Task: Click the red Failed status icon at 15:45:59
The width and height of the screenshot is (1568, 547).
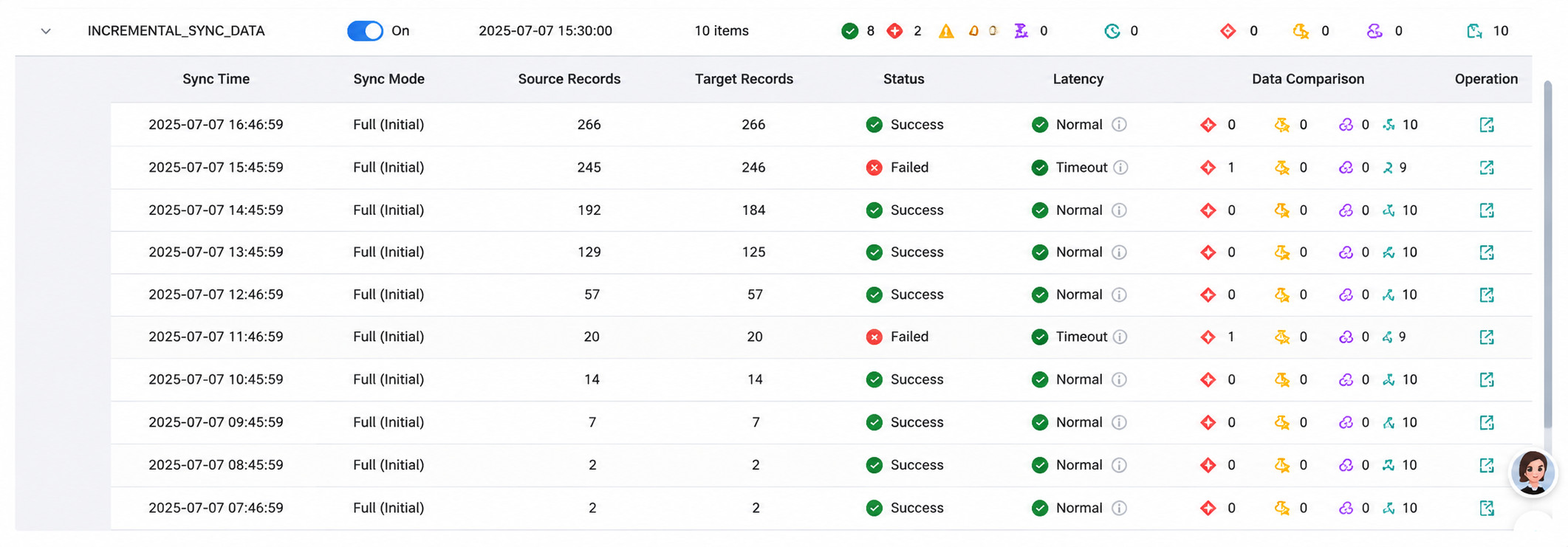Action: 874,168
